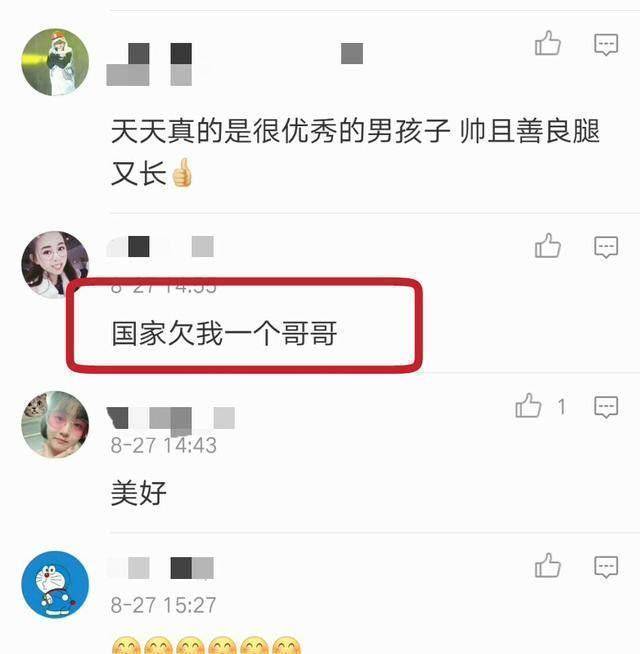Reply to the 8-27 15:27 comment
640x654 pixels.
606,567
